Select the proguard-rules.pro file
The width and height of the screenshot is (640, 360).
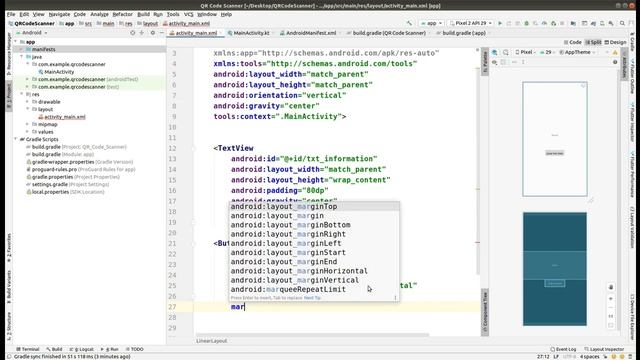point(54,169)
